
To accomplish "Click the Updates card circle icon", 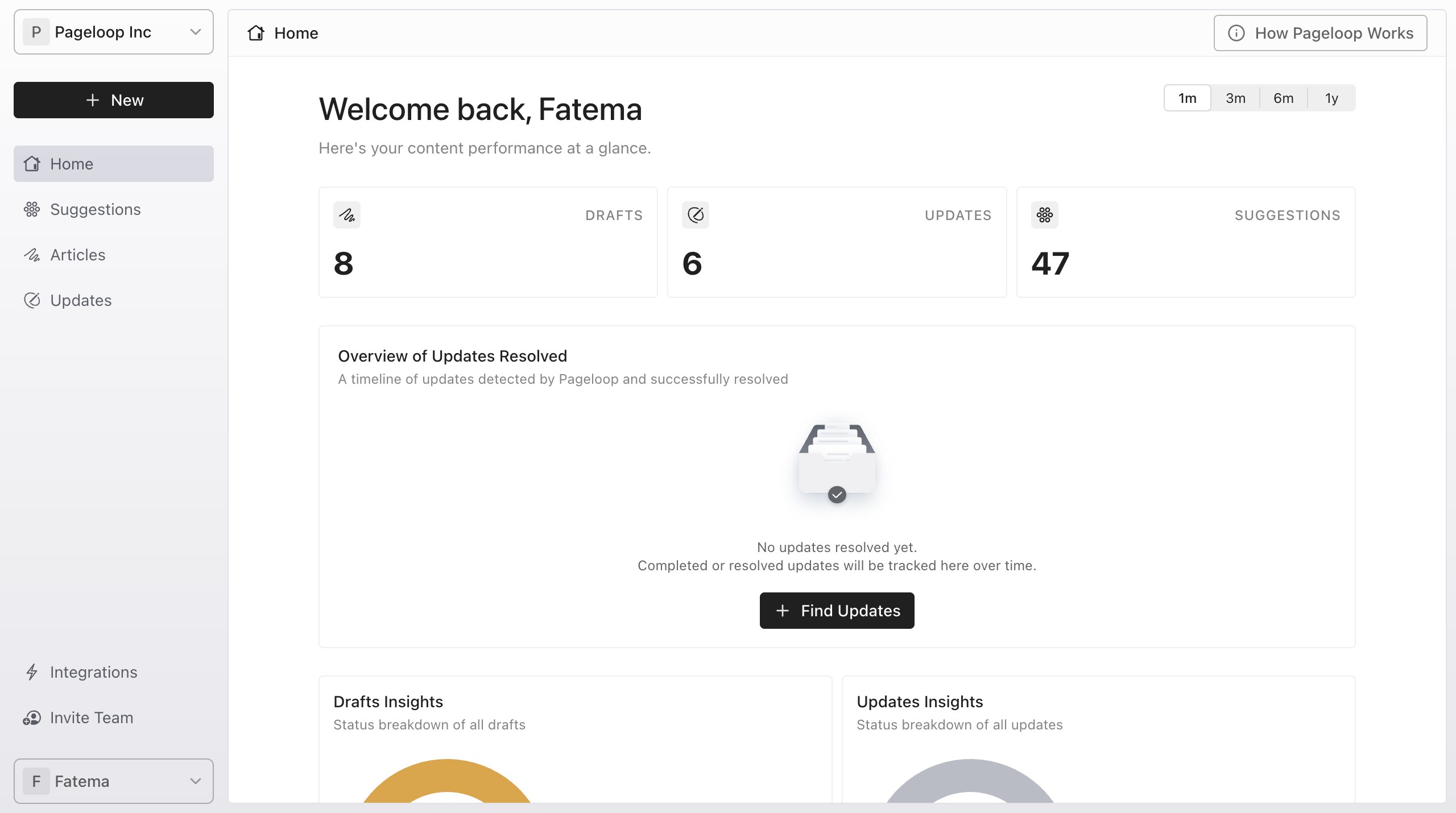I will (696, 215).
